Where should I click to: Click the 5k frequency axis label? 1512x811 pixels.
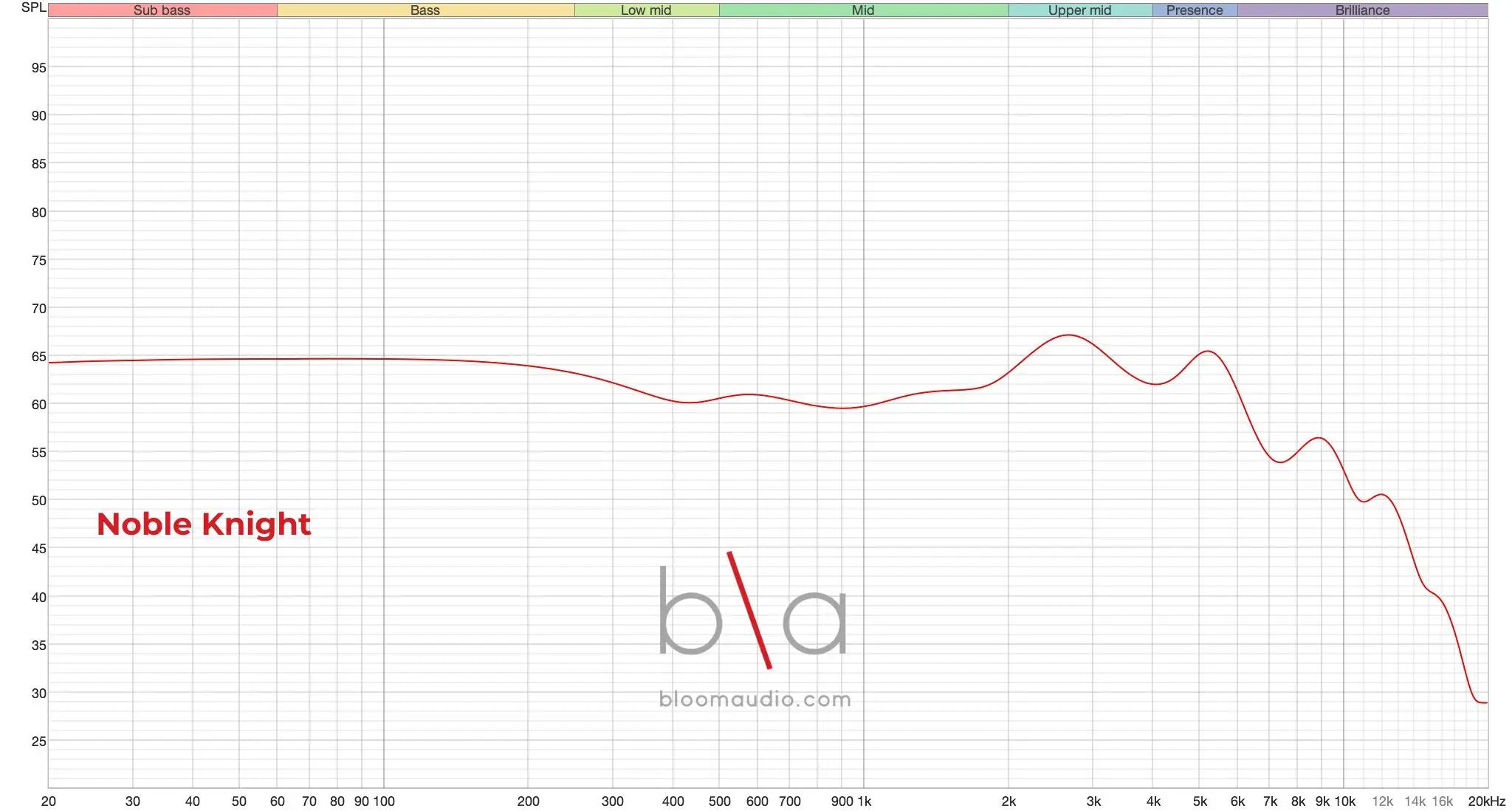coord(1200,801)
